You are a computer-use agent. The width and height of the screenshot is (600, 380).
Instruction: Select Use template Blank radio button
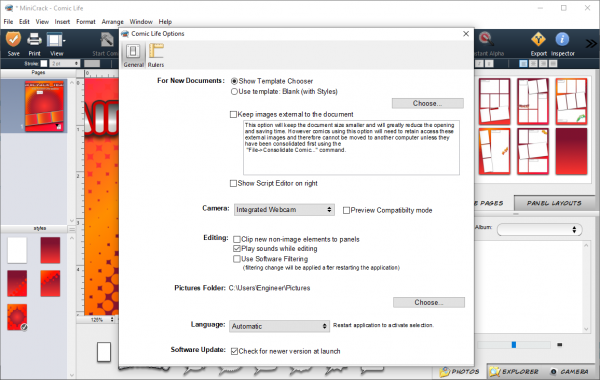[x=234, y=91]
